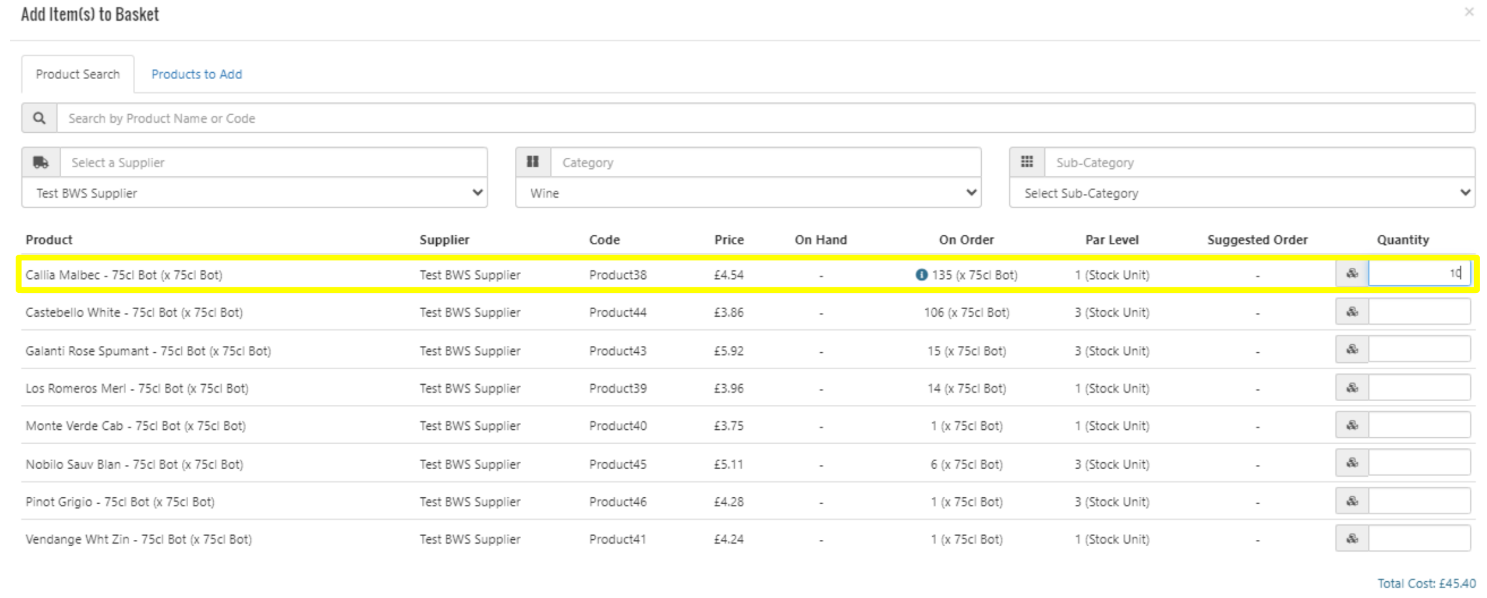Click the Category filter text field
Image resolution: width=1487 pixels, height=598 pixels.
click(765, 162)
